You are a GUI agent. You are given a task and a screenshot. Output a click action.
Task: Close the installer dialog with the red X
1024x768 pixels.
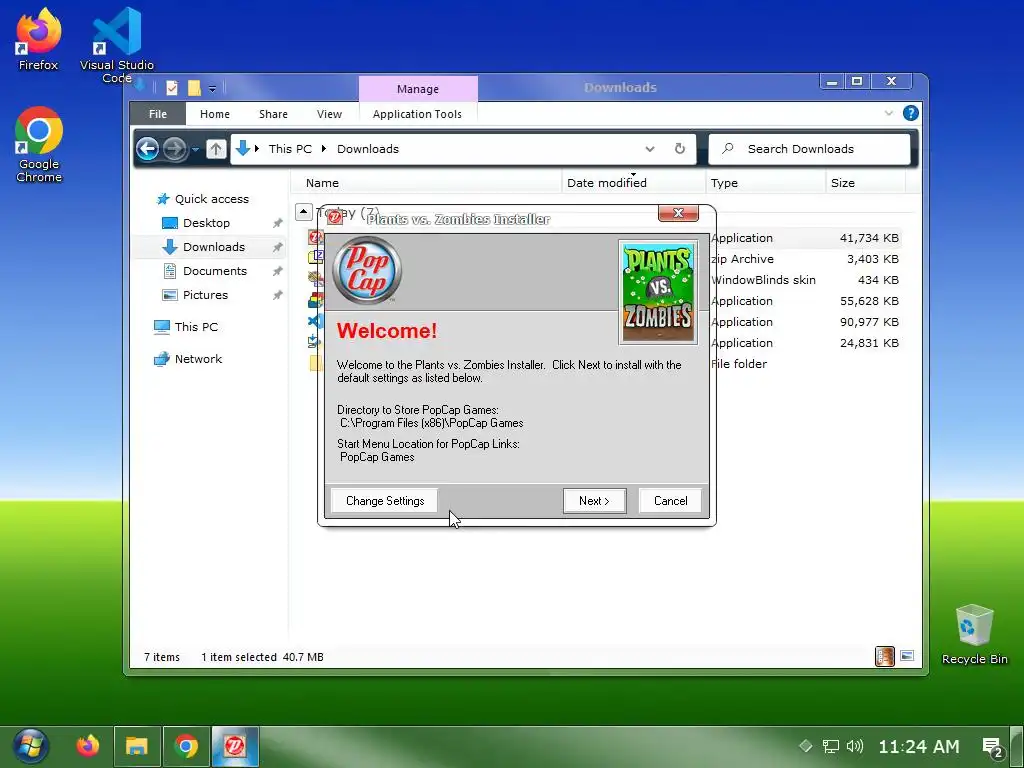click(678, 213)
